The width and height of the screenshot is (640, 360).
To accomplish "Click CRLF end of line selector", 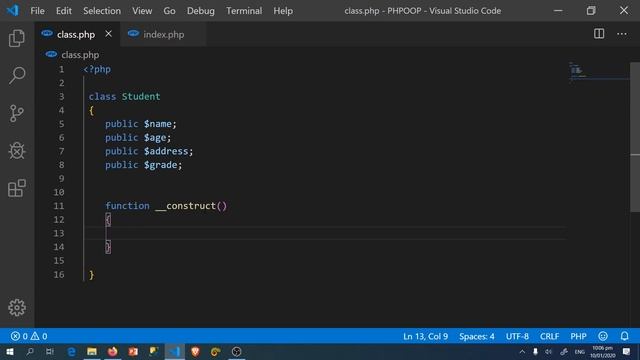I will pos(549,336).
